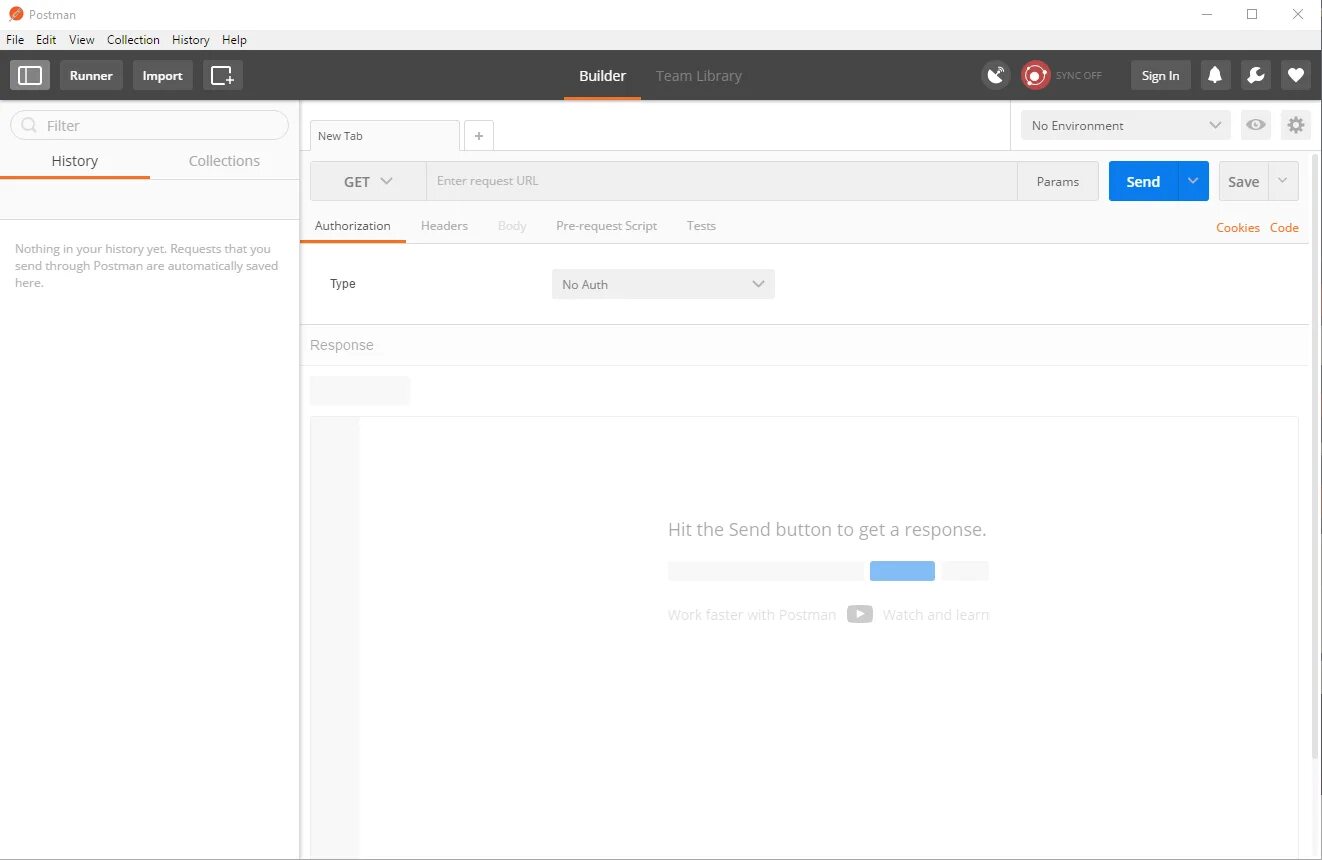
Task: Open the No Environment dropdown
Action: coord(1125,125)
